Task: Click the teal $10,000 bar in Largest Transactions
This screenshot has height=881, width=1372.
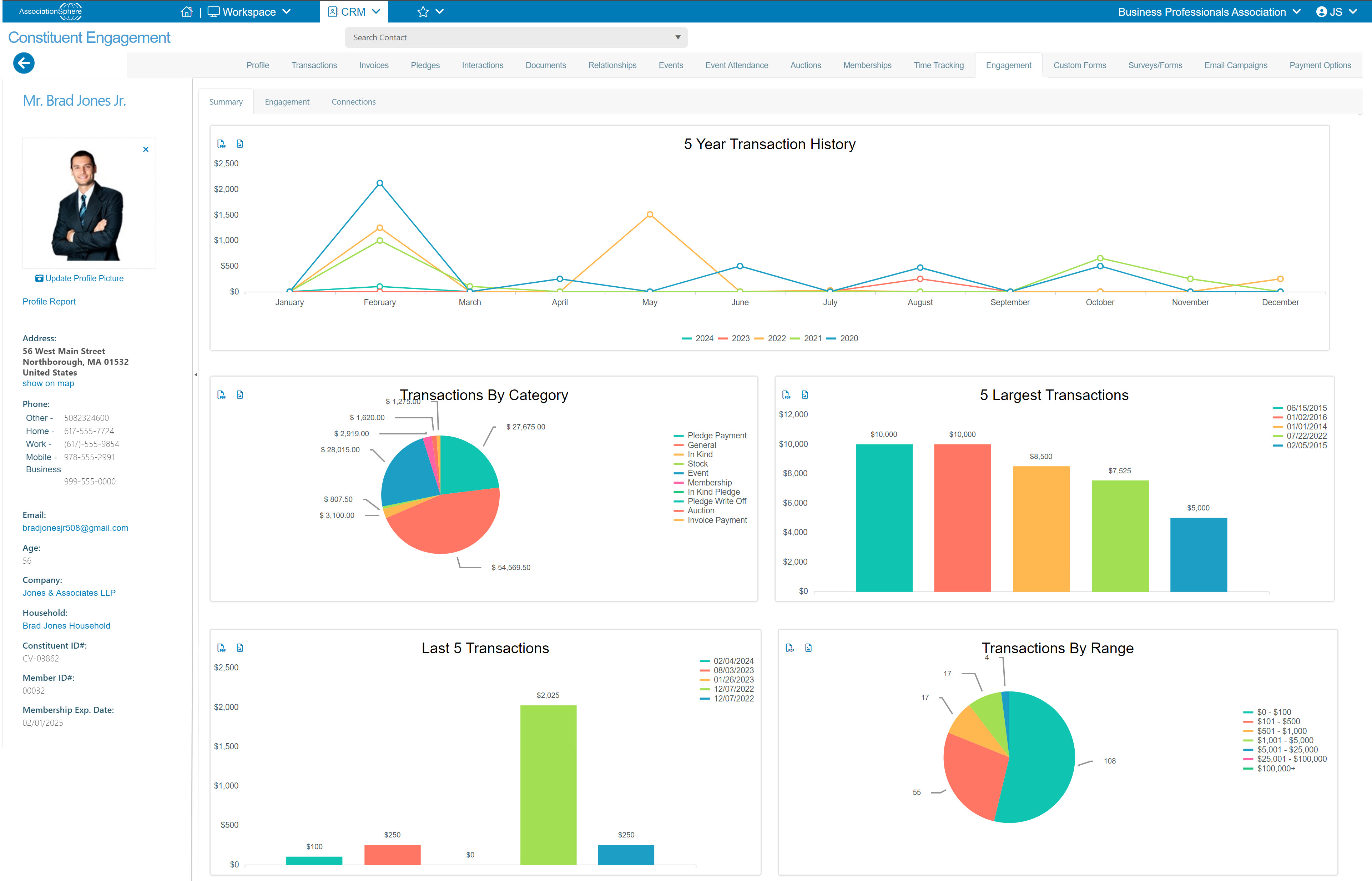Action: point(884,518)
